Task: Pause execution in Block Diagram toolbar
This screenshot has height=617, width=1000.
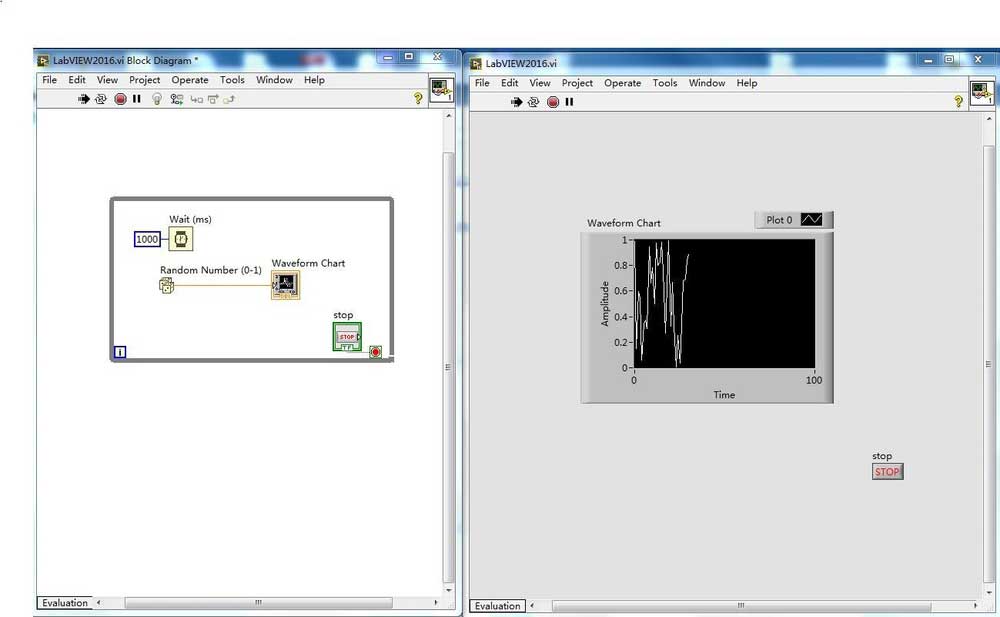Action: tap(136, 99)
